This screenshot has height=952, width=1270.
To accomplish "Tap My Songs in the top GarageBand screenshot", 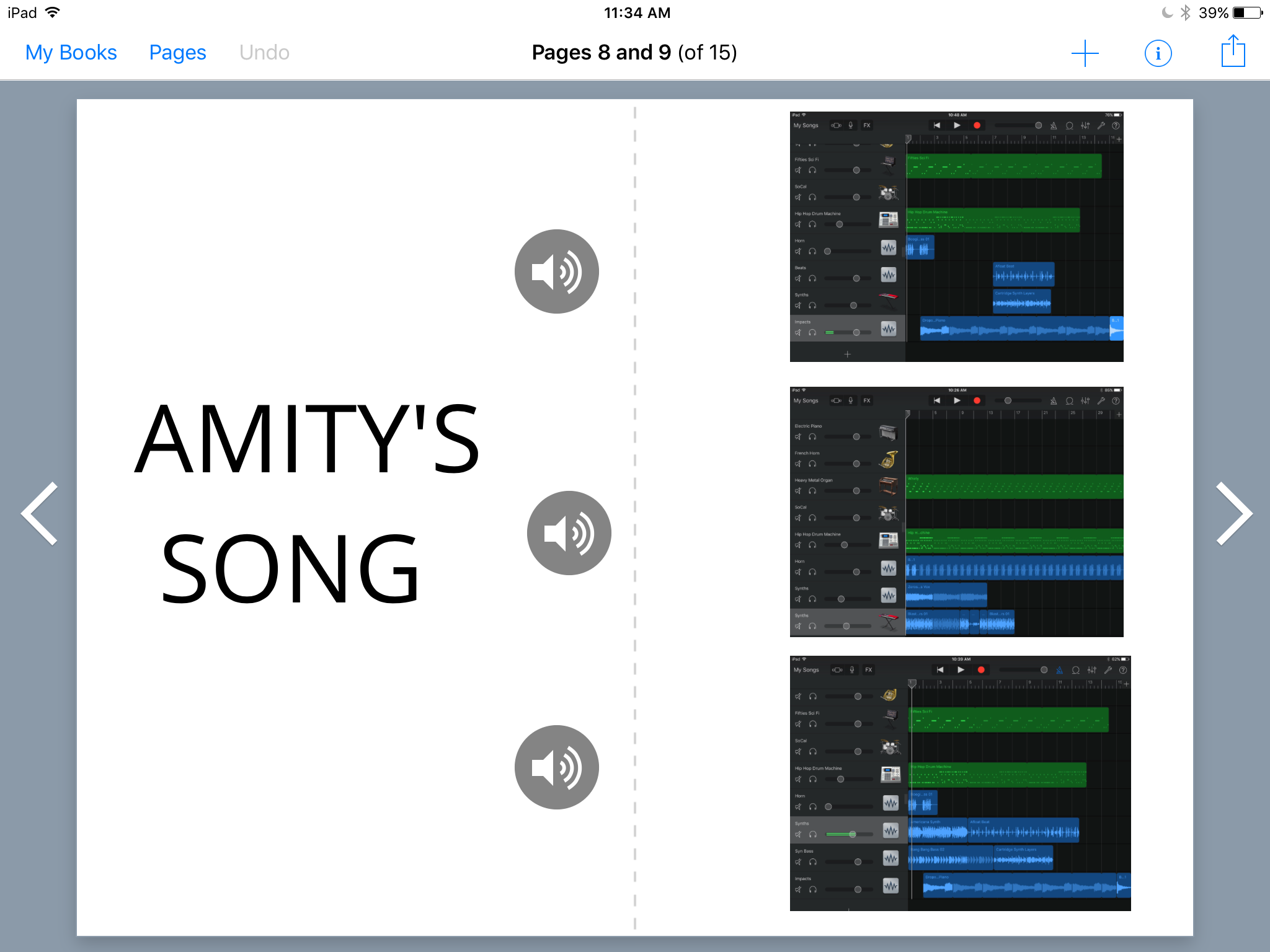I will (806, 125).
